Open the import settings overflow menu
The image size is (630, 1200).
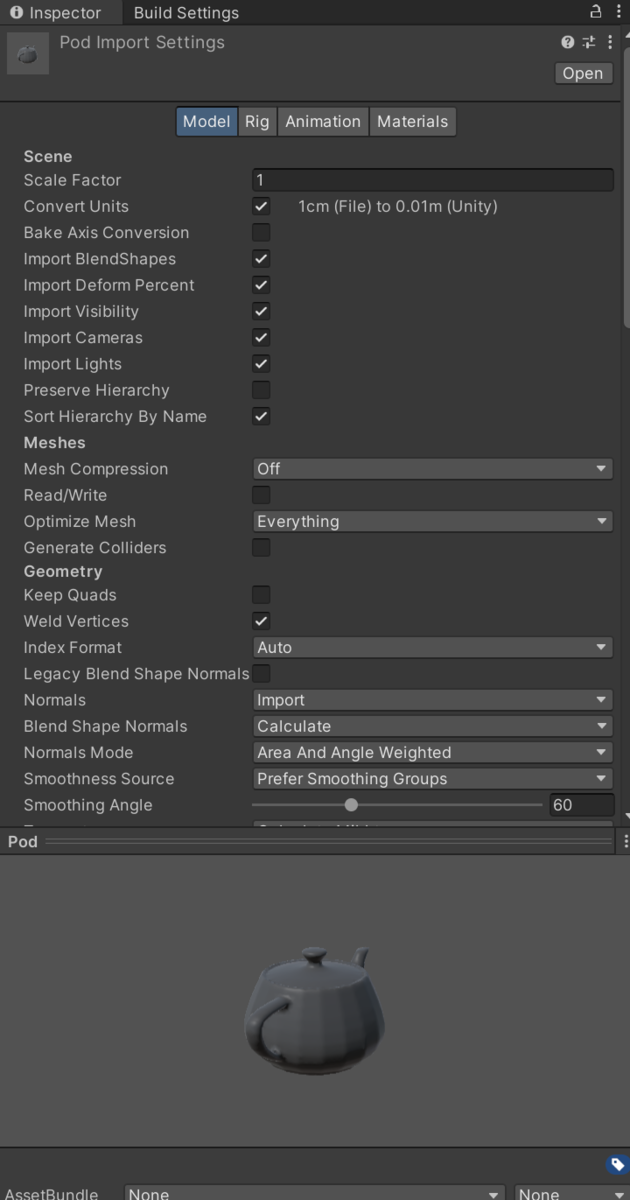pos(610,42)
